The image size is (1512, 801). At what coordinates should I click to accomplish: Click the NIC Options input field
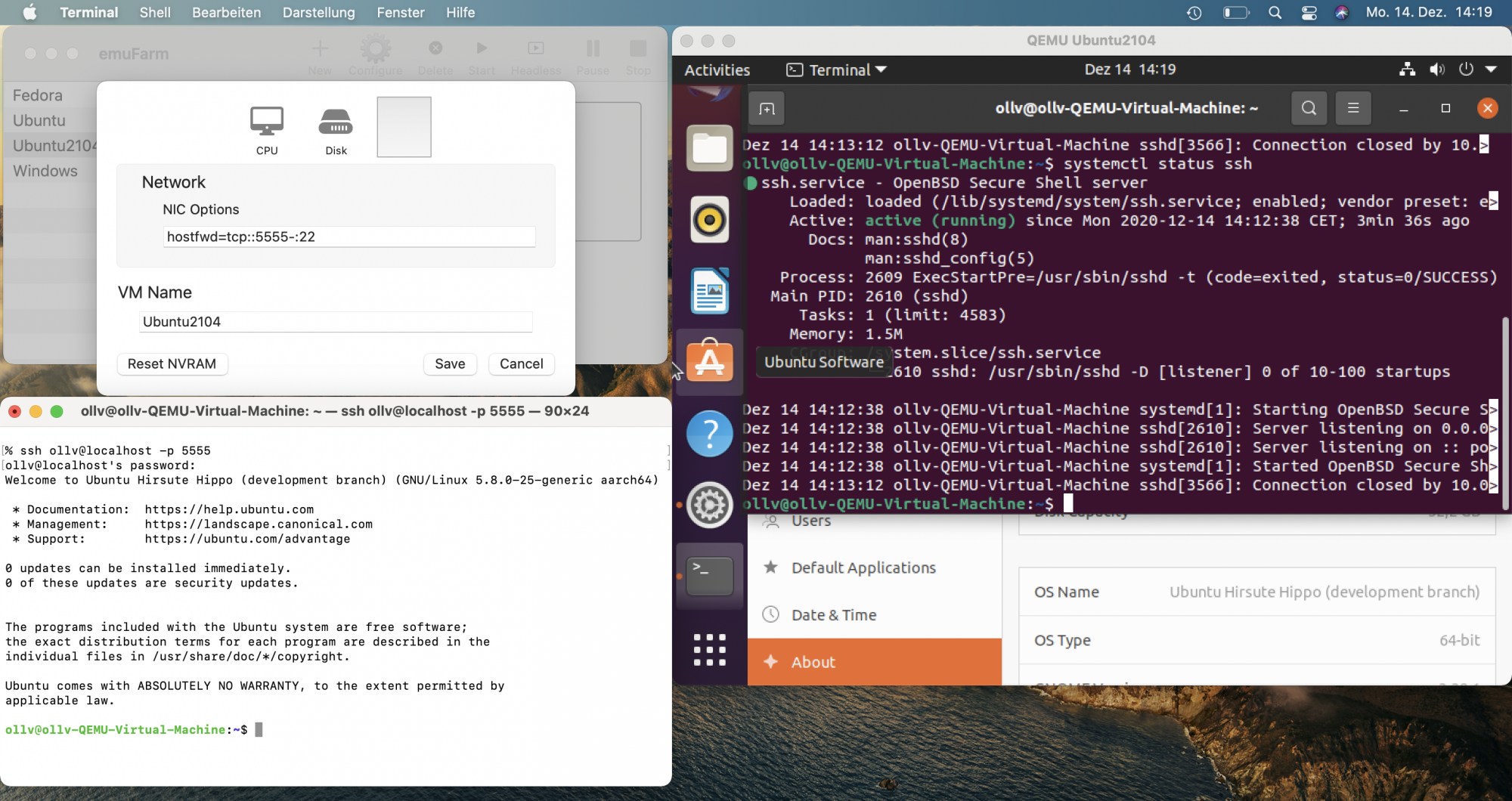pyautogui.click(x=349, y=237)
